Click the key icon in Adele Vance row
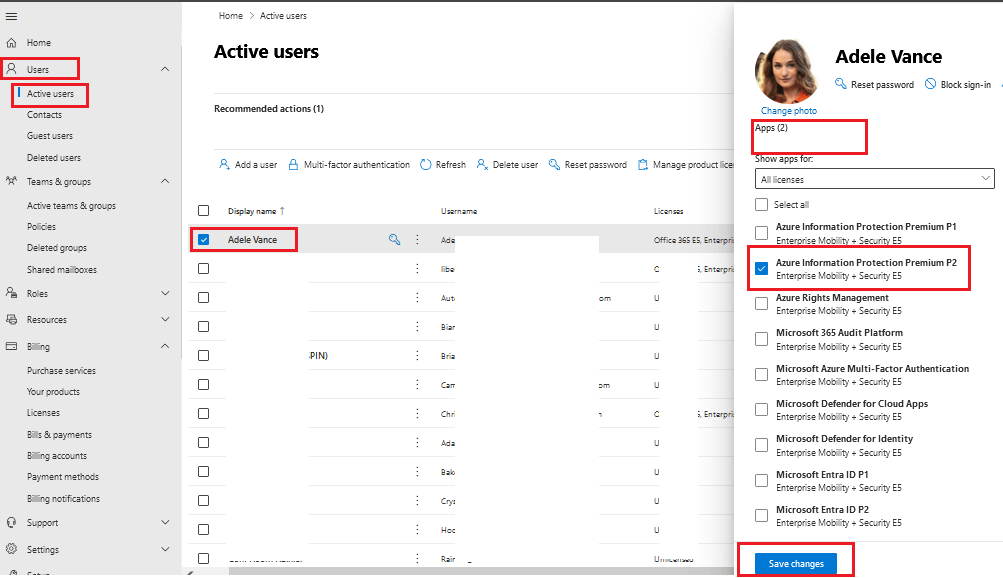This screenshot has width=1003, height=578. pos(395,239)
